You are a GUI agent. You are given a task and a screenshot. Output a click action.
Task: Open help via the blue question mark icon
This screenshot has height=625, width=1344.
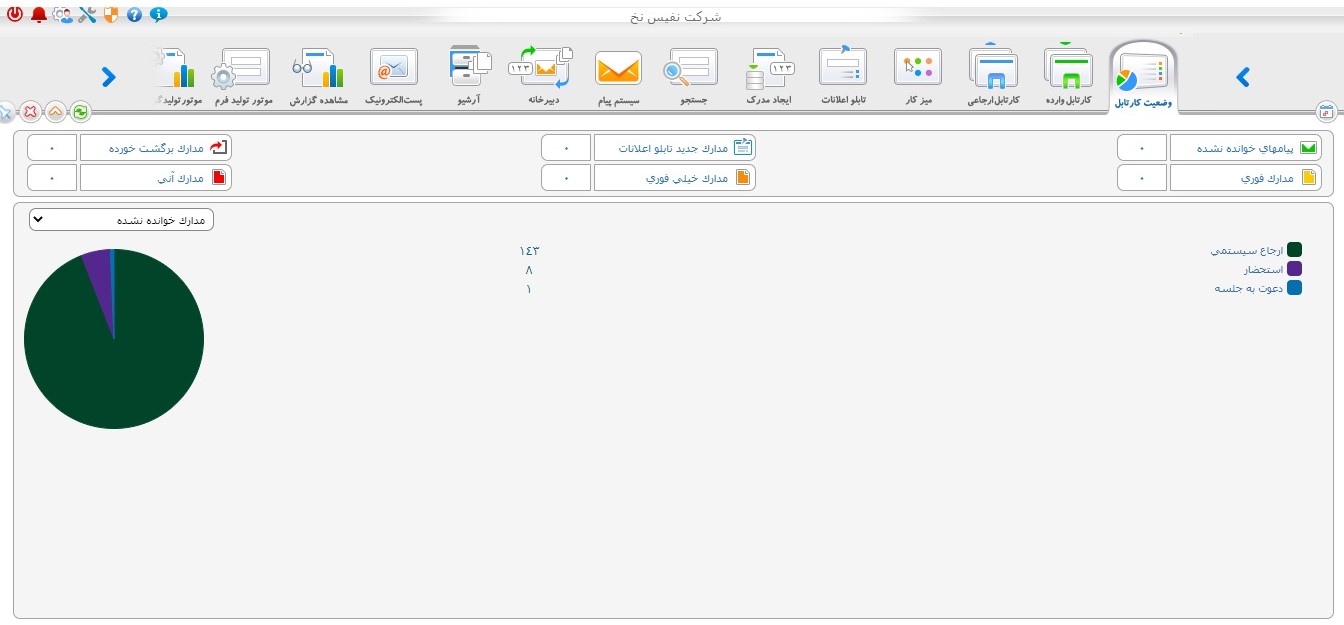coord(135,15)
